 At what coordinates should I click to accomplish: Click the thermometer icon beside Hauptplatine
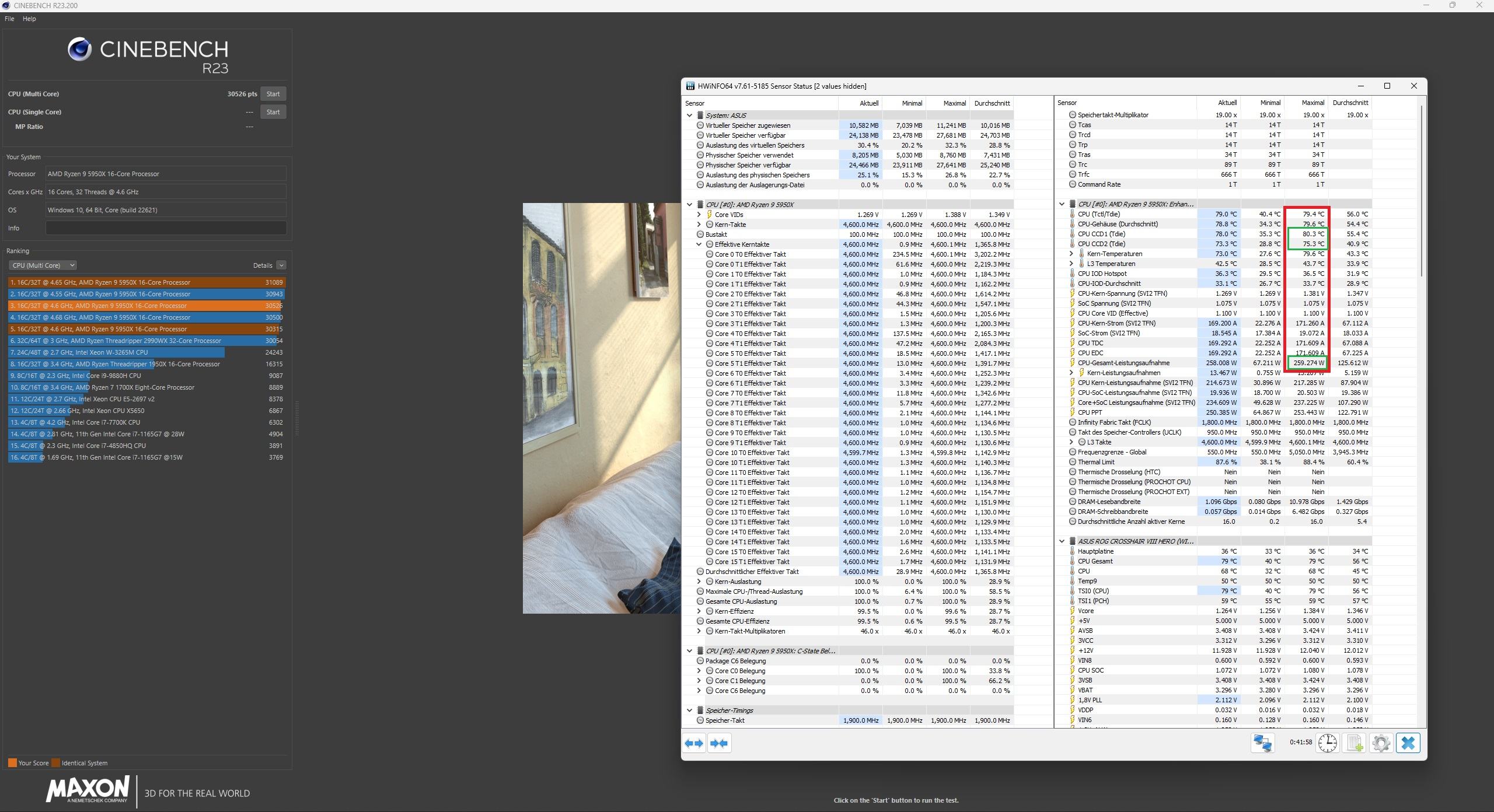pos(1072,551)
